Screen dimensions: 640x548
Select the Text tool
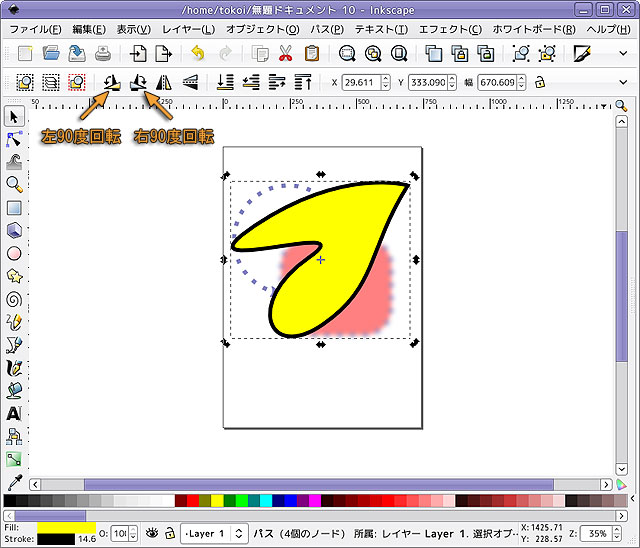pyautogui.click(x=14, y=413)
